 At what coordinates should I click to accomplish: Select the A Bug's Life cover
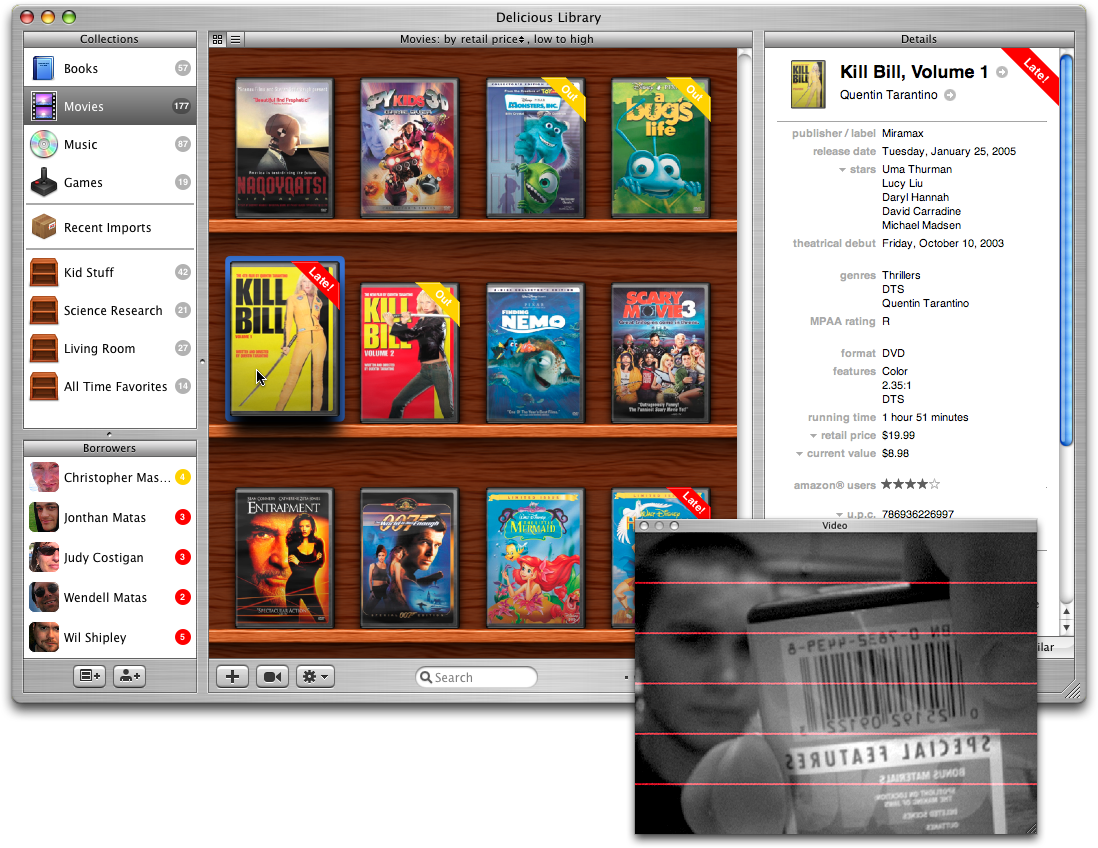pos(660,148)
